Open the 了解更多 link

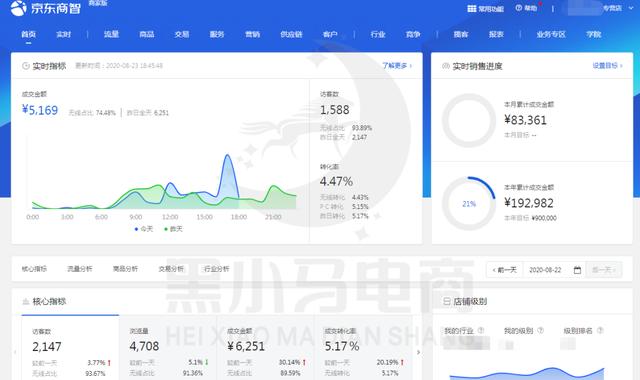coord(397,65)
